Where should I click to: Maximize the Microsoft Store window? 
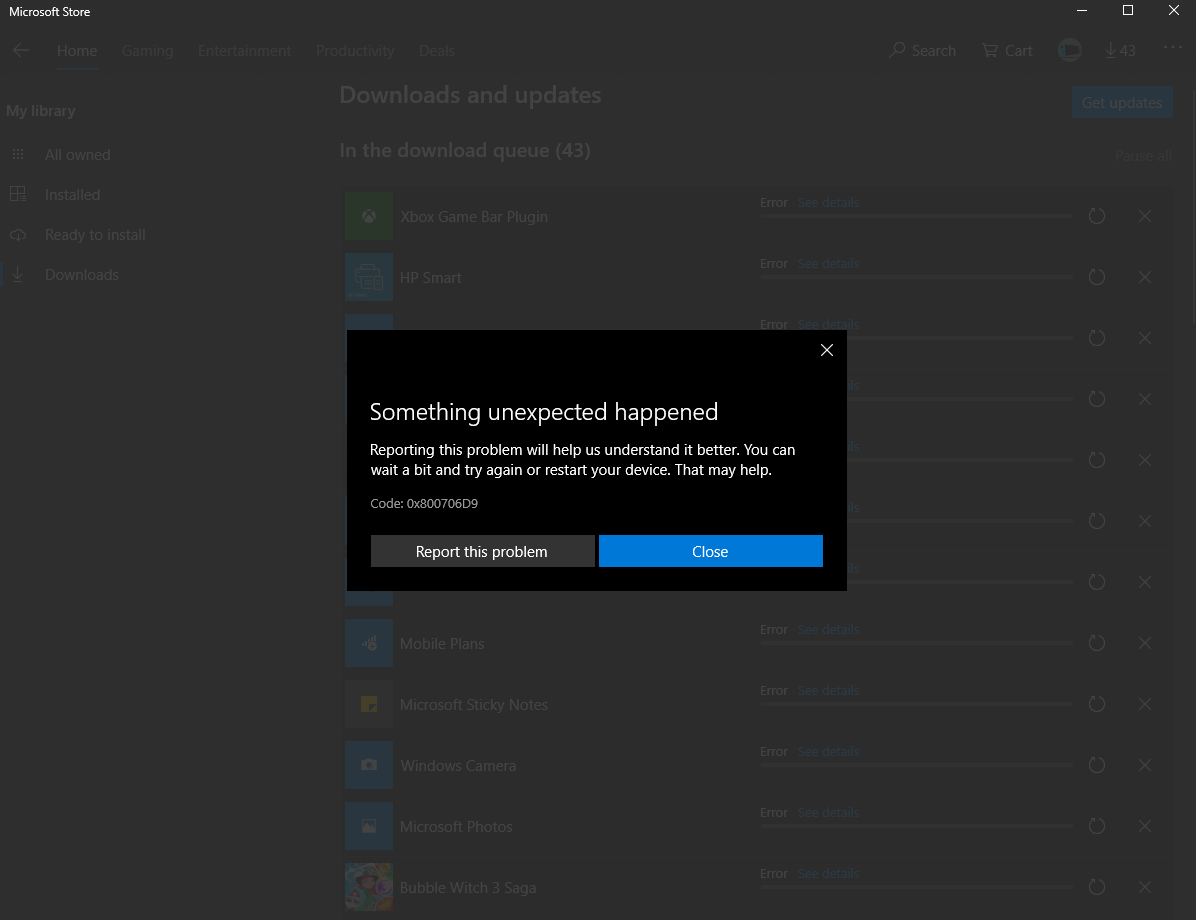1127,10
